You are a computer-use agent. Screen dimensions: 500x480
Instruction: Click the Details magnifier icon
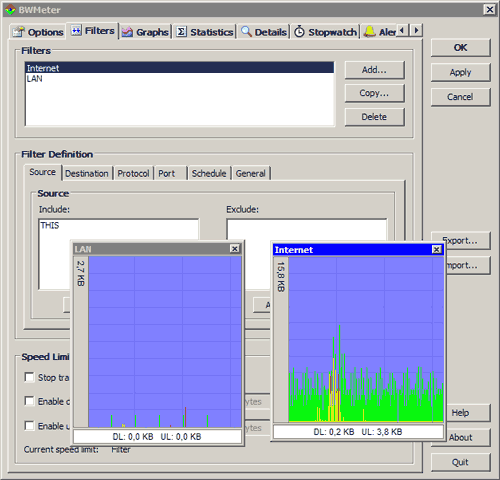pyautogui.click(x=246, y=32)
